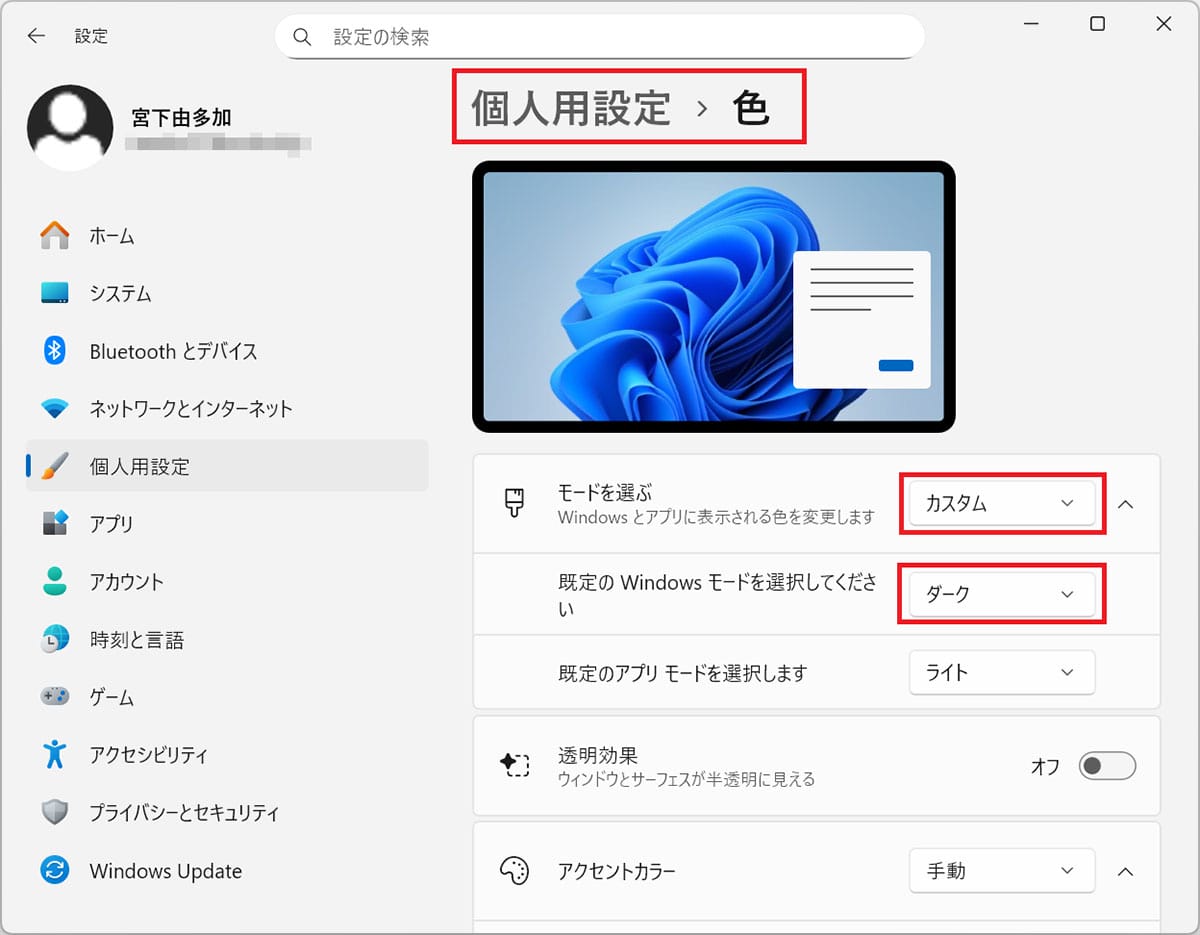Select ホーム in the navigation sidebar

point(110,235)
